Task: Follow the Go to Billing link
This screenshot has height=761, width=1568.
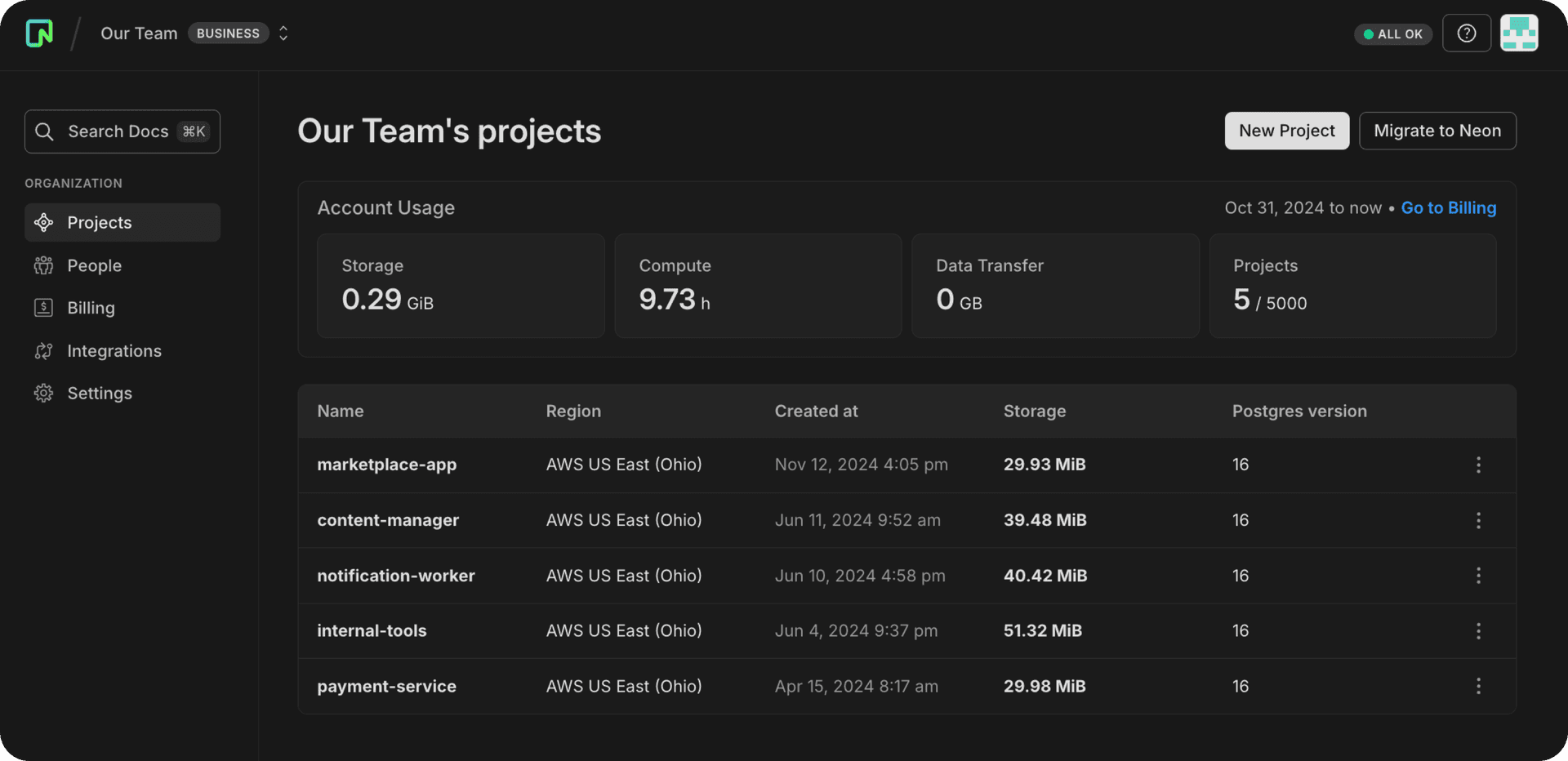Action: click(x=1448, y=207)
